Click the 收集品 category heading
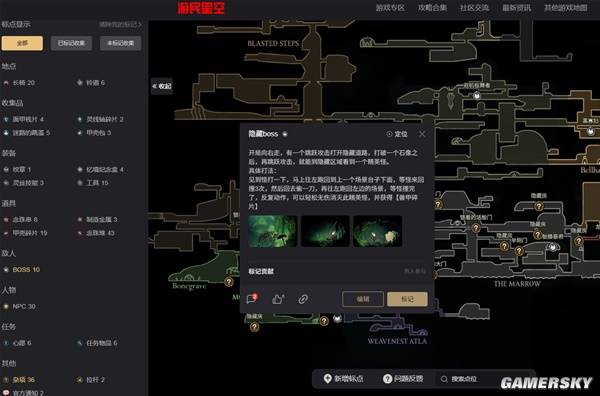600x396 pixels. point(12,103)
